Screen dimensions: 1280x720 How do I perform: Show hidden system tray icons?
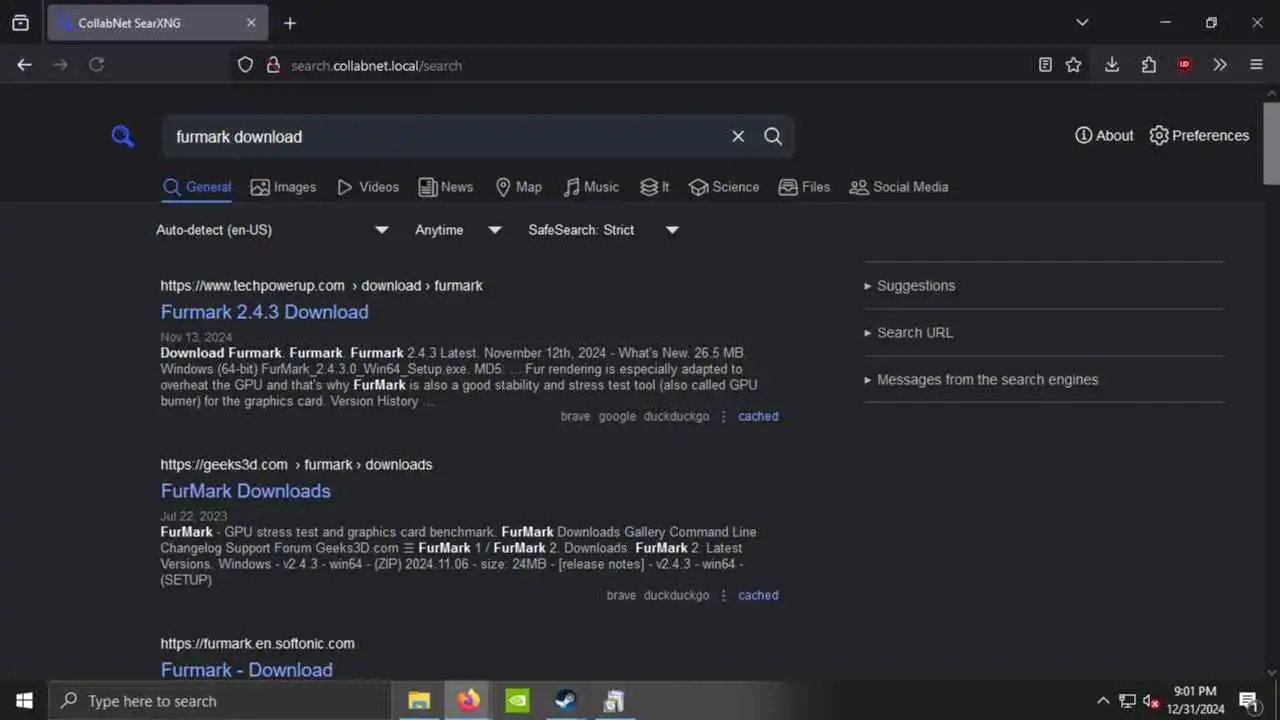point(1103,701)
